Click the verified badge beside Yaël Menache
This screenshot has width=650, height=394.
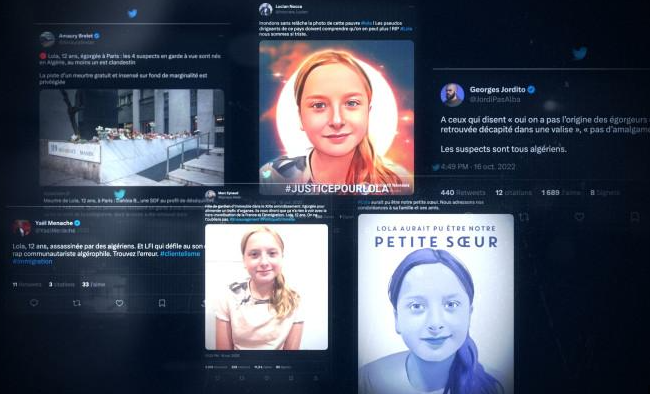pyautogui.click(x=77, y=223)
